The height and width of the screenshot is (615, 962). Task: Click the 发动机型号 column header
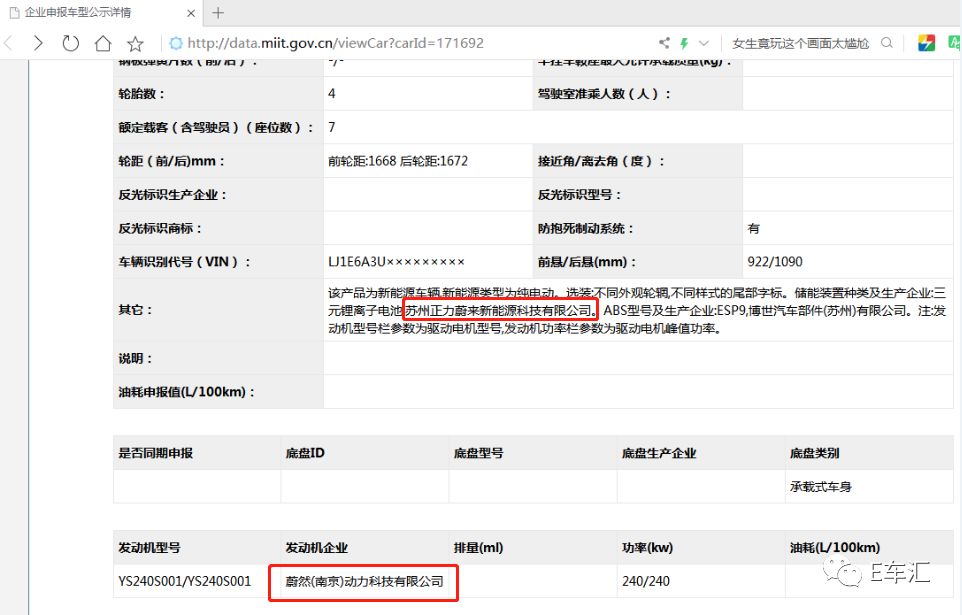click(150, 548)
